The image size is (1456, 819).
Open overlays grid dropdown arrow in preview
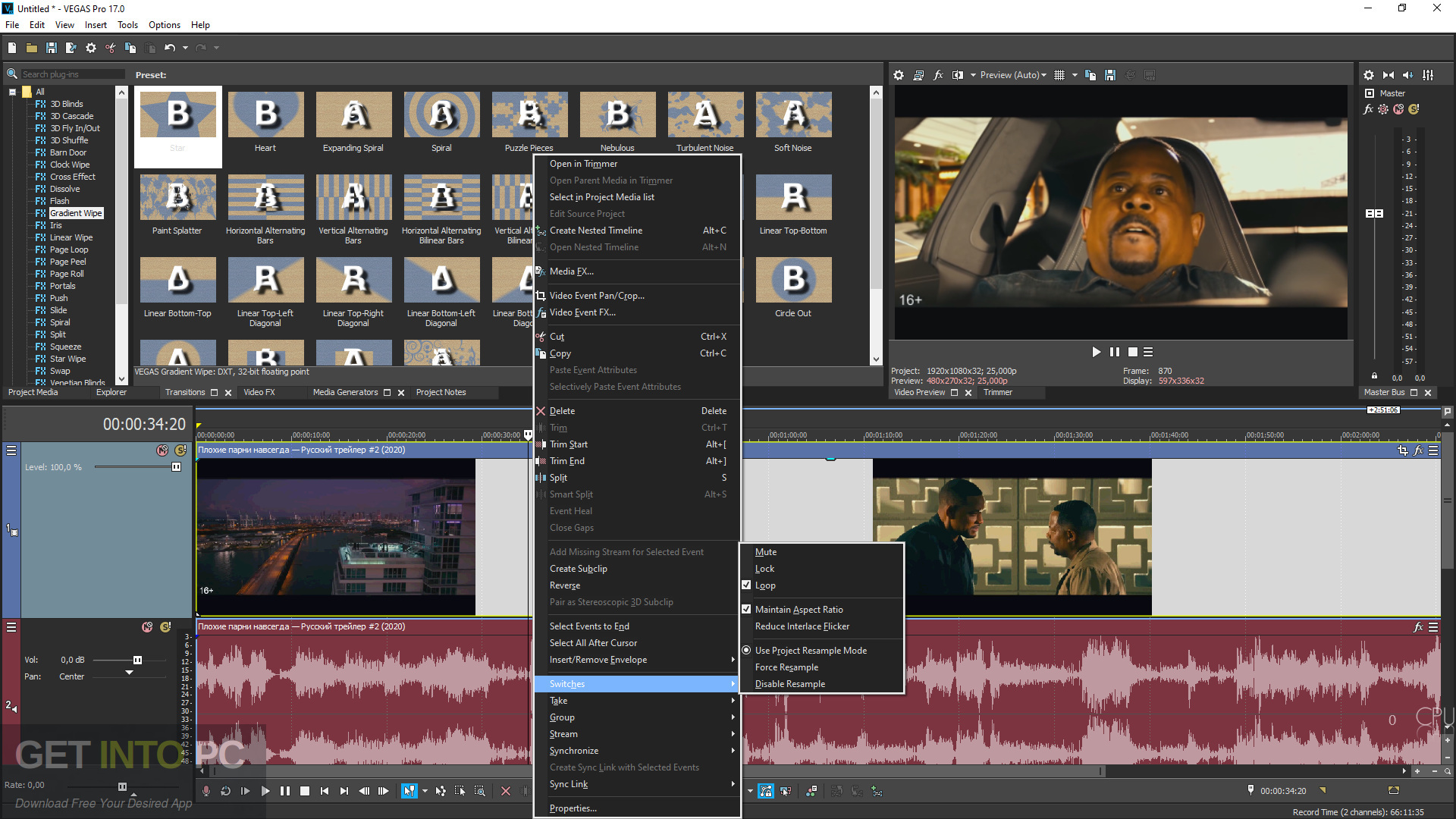click(1075, 75)
